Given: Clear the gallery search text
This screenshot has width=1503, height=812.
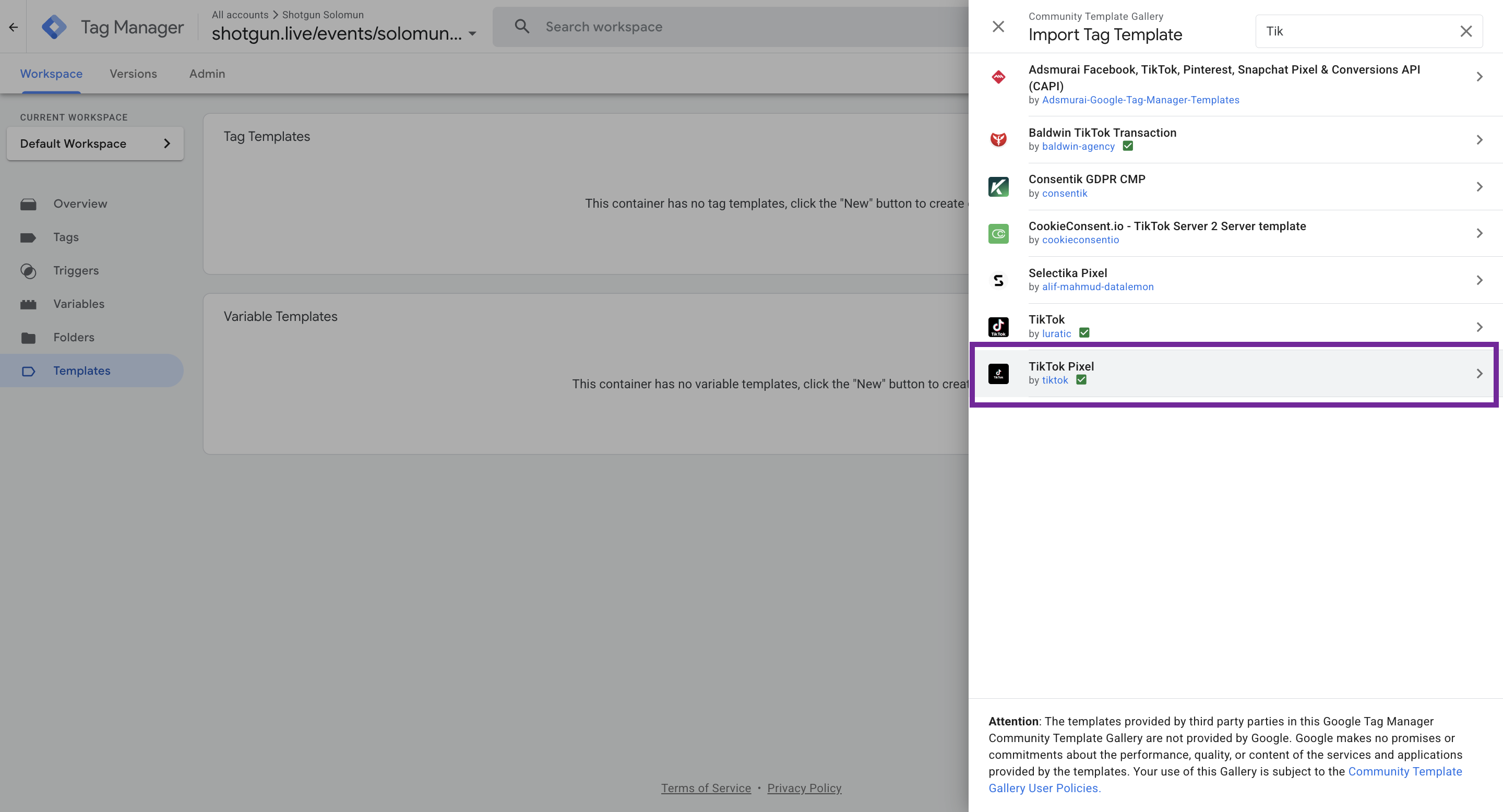Looking at the screenshot, I should (x=1466, y=31).
